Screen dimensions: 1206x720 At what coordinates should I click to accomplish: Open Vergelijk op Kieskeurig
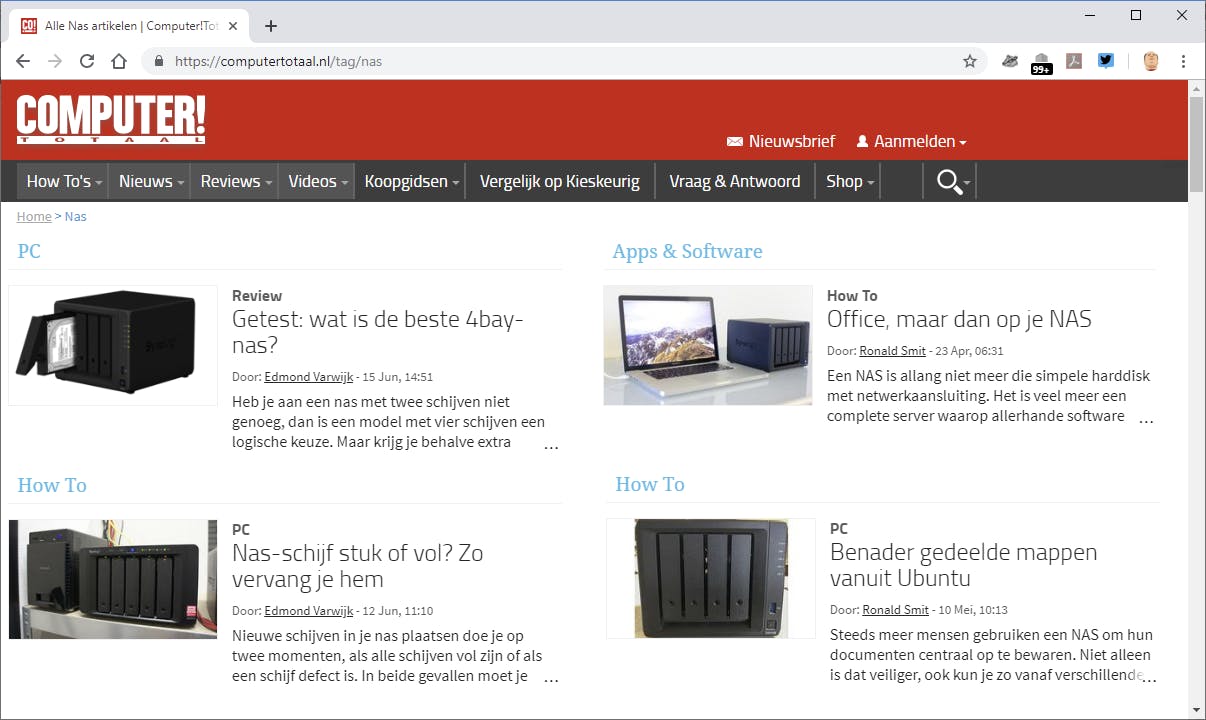pos(560,181)
